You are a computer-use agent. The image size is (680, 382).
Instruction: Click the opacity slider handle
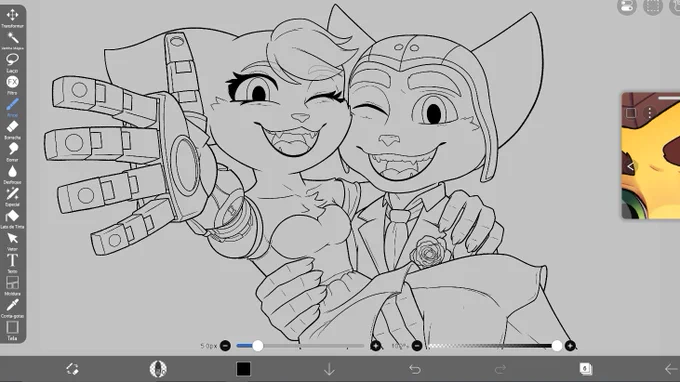tap(557, 346)
